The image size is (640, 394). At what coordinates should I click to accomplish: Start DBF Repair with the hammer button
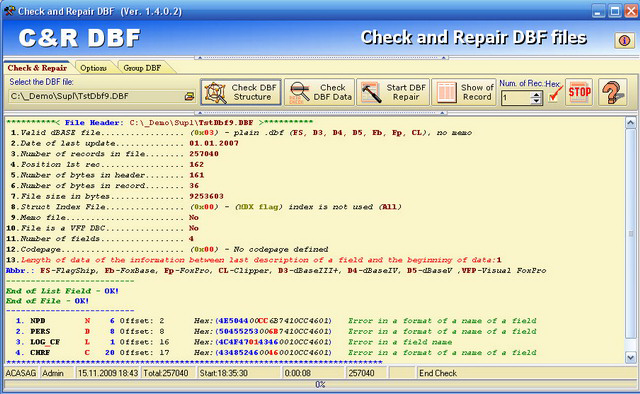pyautogui.click(x=393, y=92)
